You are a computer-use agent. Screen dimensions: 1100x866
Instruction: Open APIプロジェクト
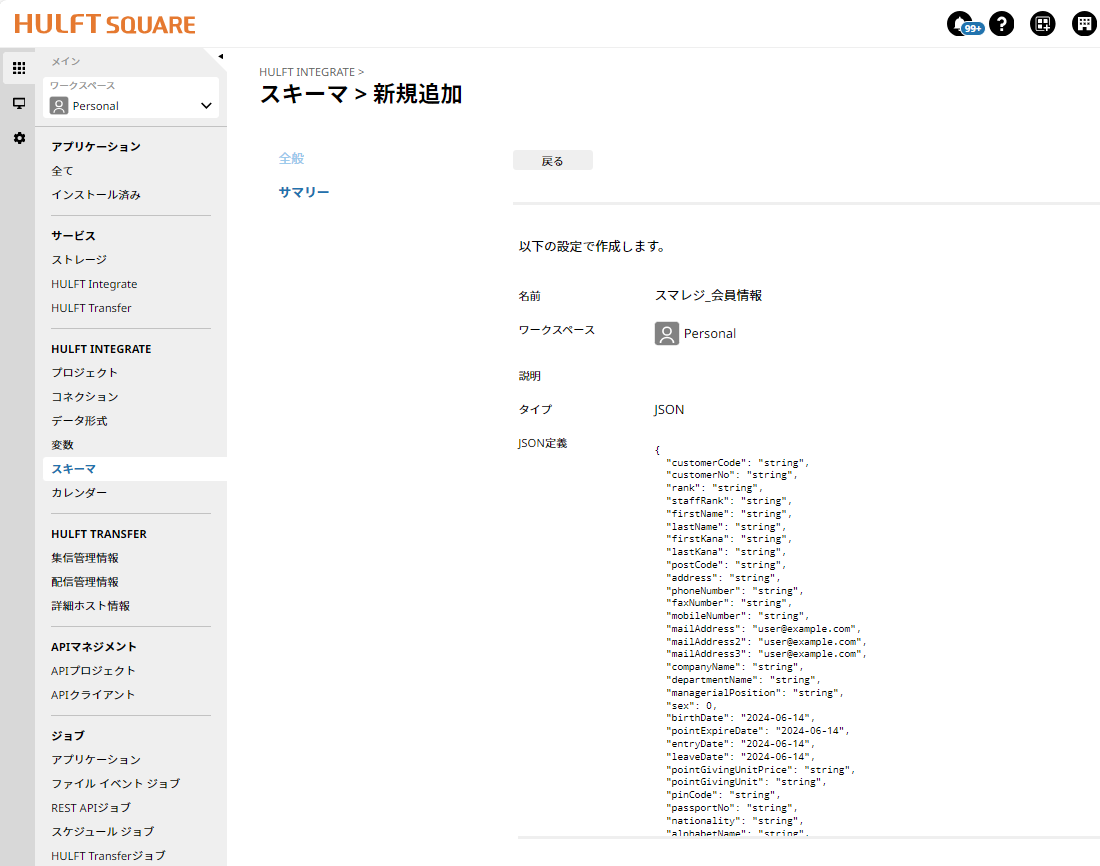pyautogui.click(x=93, y=671)
